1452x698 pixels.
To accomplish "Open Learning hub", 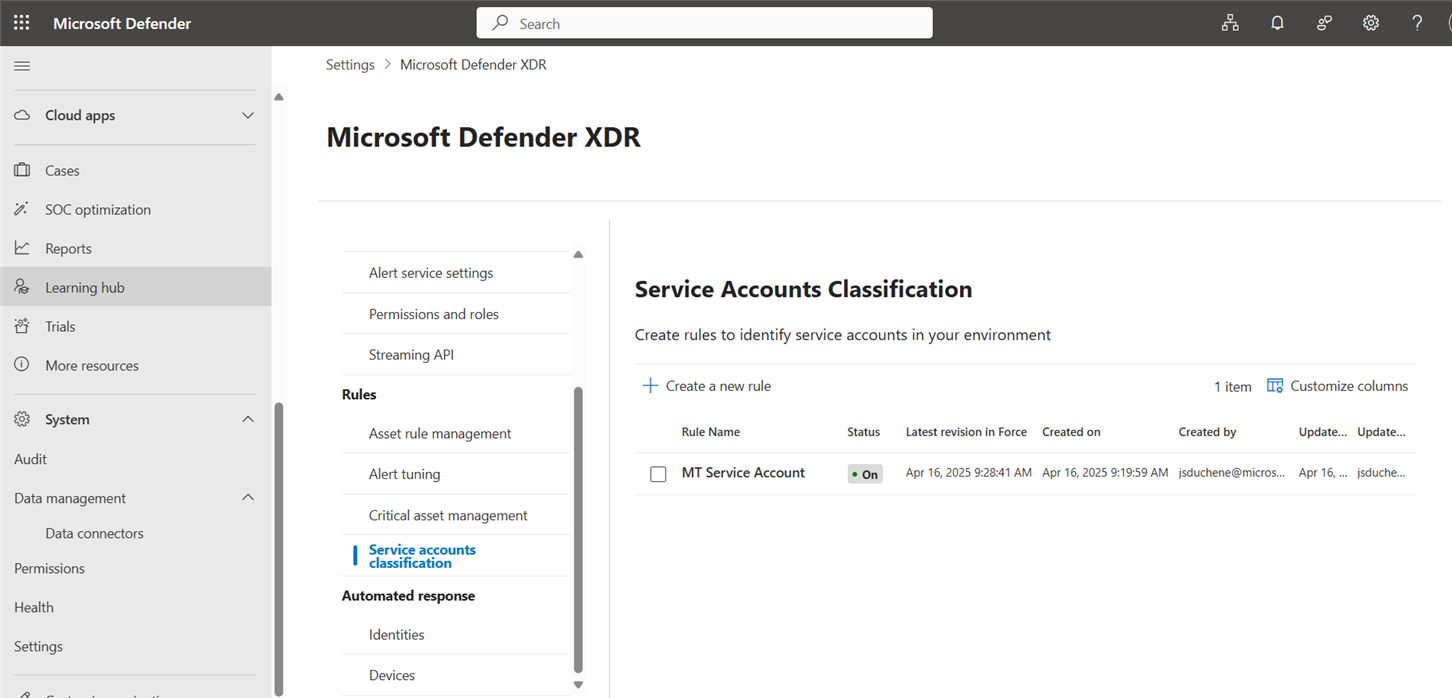I will click(85, 287).
